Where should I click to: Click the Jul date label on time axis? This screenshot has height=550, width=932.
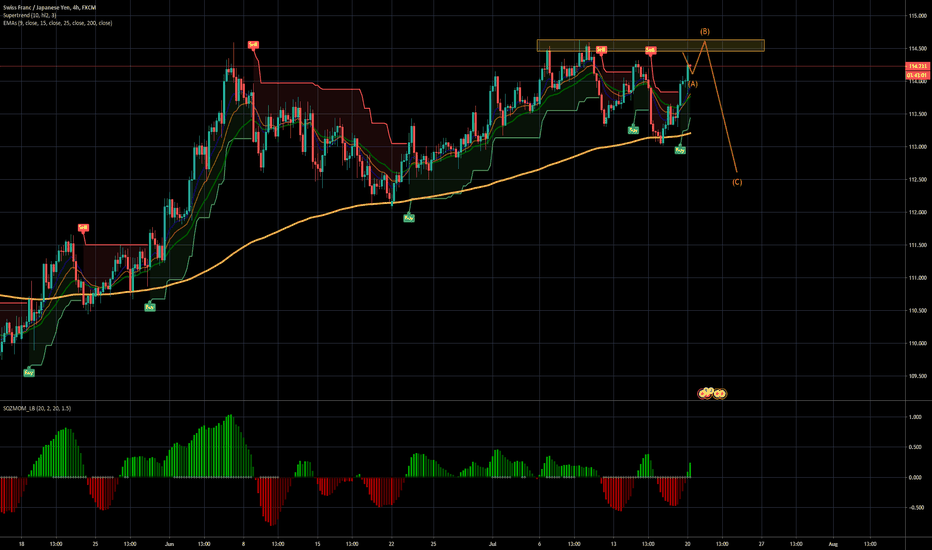492,544
